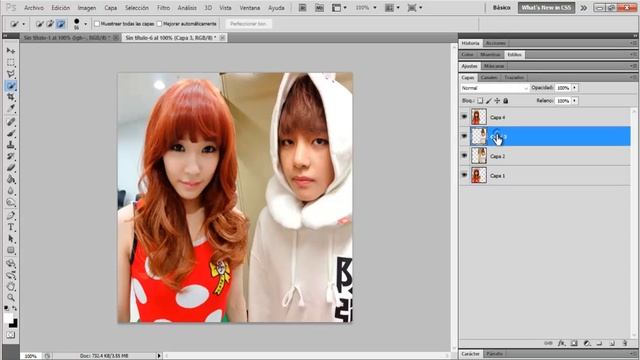
Task: Select the Spot Healing Brush tool
Action: (x=11, y=122)
